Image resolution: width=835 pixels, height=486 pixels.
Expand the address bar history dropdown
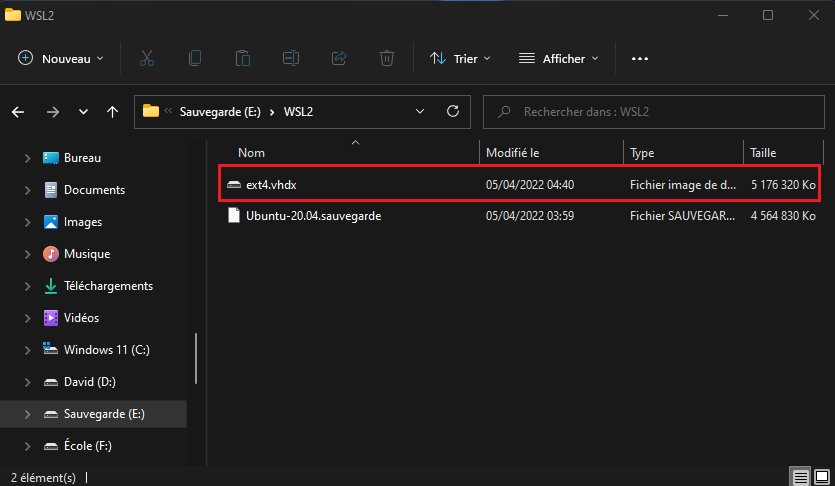click(420, 111)
